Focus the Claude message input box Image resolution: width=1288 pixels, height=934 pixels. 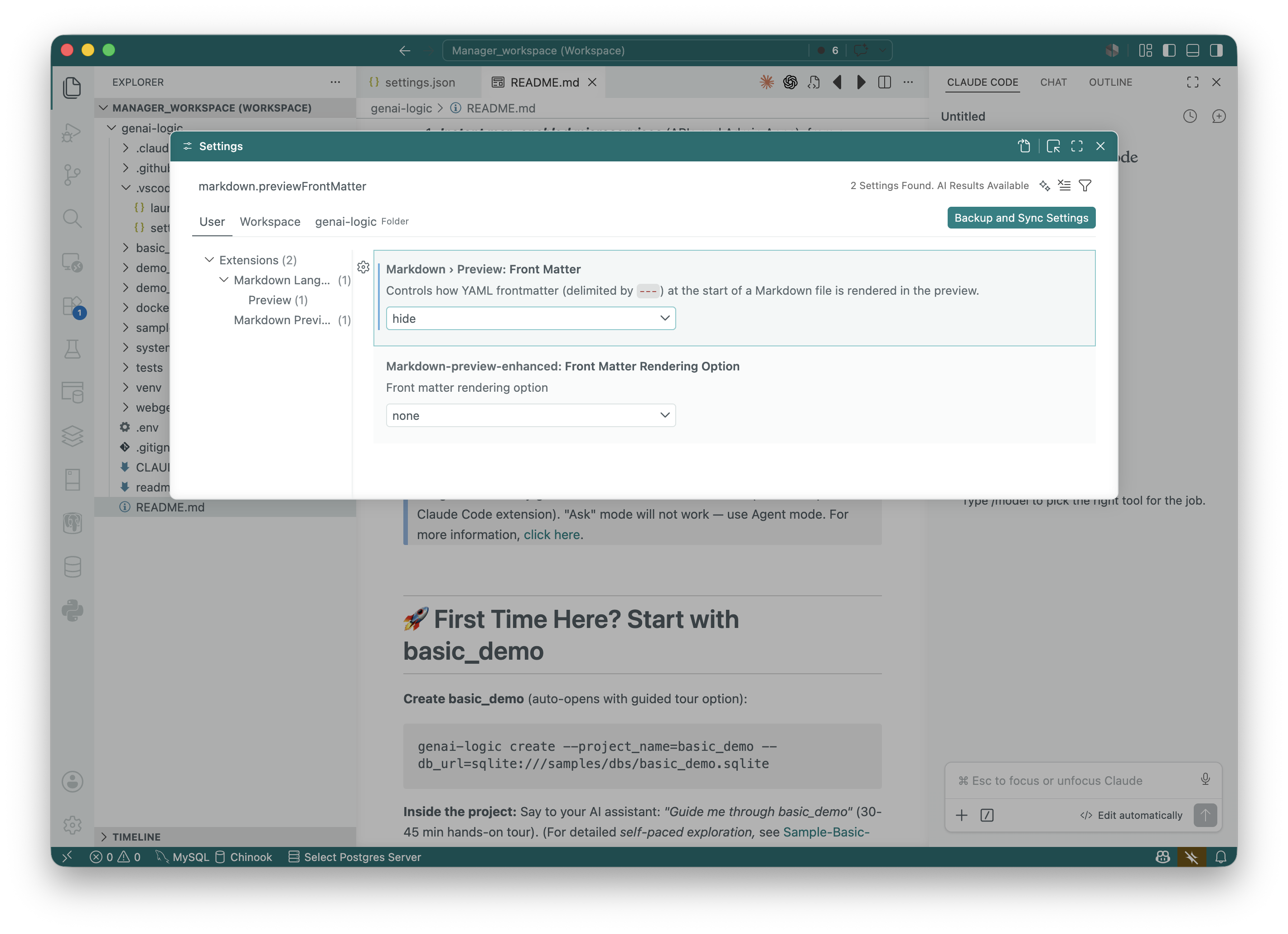coord(1073,780)
